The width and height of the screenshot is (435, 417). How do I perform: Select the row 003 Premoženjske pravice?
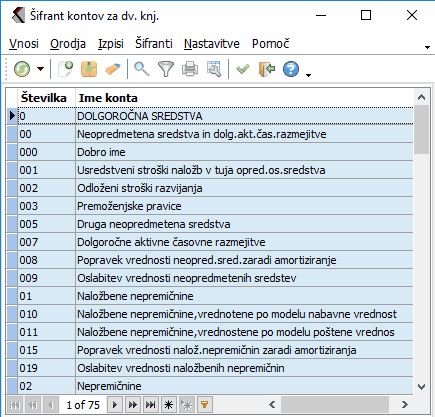[x=215, y=206]
